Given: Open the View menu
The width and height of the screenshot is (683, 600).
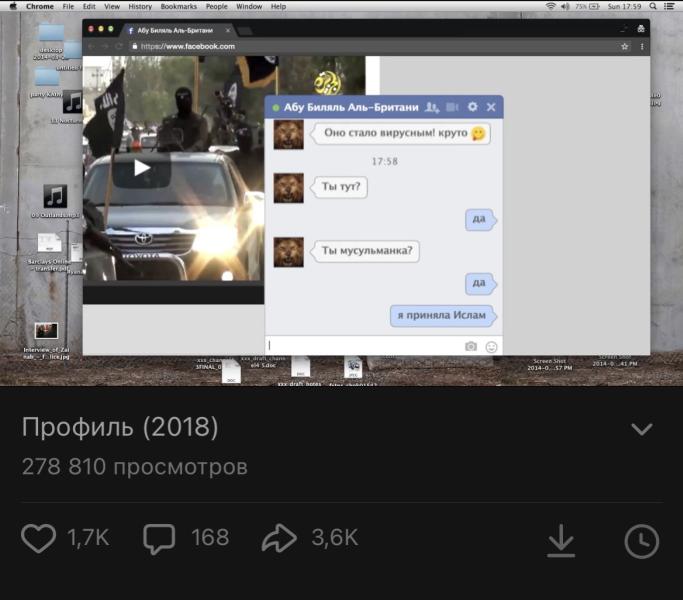Looking at the screenshot, I should [x=112, y=7].
